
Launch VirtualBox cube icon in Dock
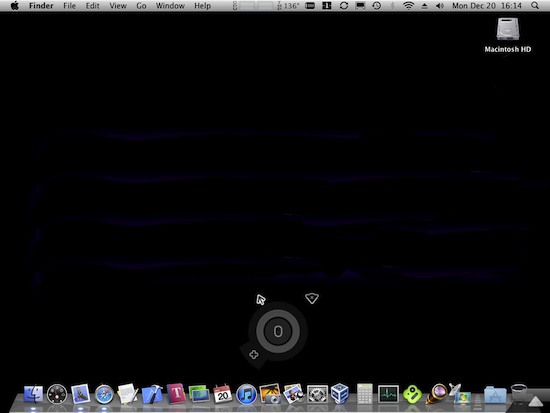click(340, 394)
